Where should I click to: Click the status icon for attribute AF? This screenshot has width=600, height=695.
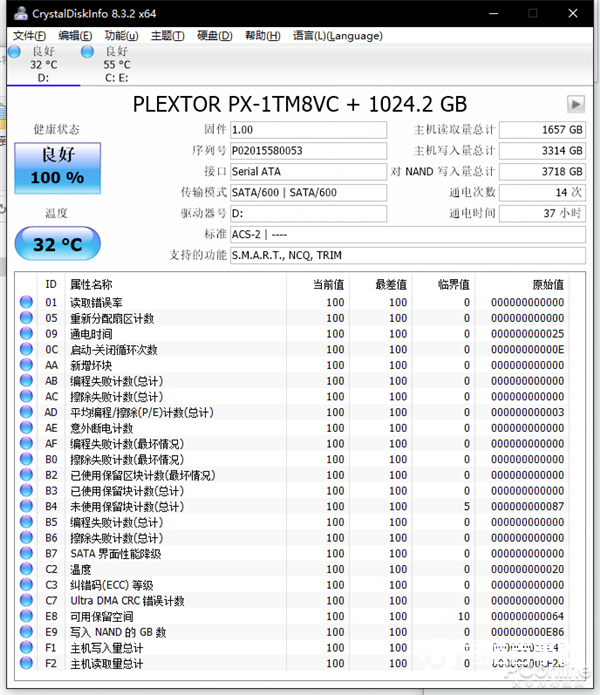pos(27,443)
